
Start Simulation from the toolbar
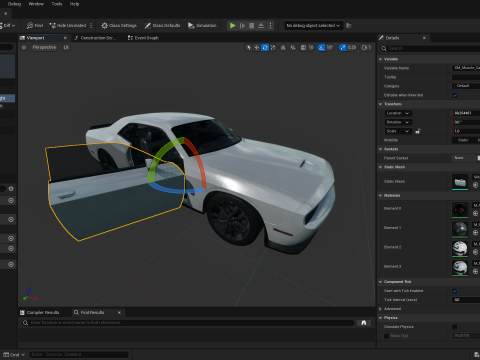click(x=202, y=25)
